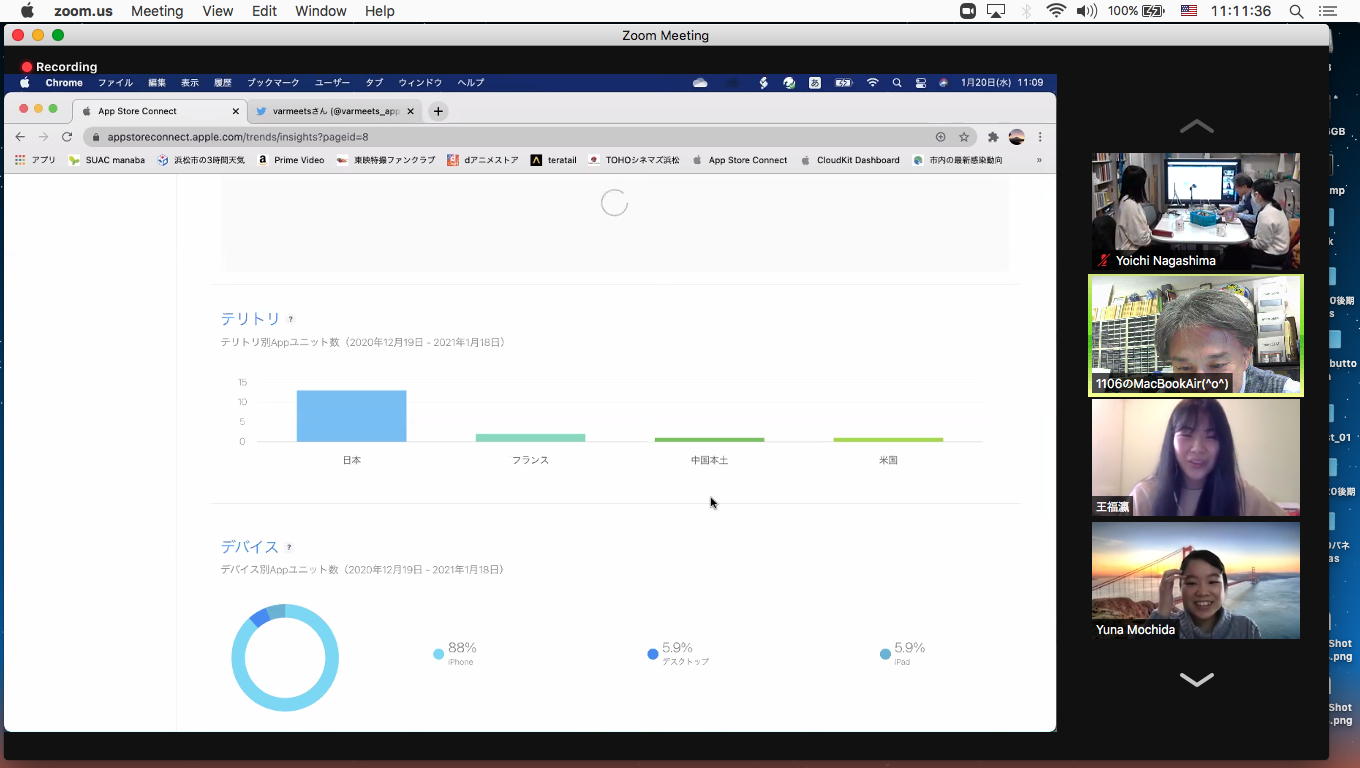The height and width of the screenshot is (768, 1360).
Task: Open the CloudKit Dashboard bookmark
Action: 850,160
